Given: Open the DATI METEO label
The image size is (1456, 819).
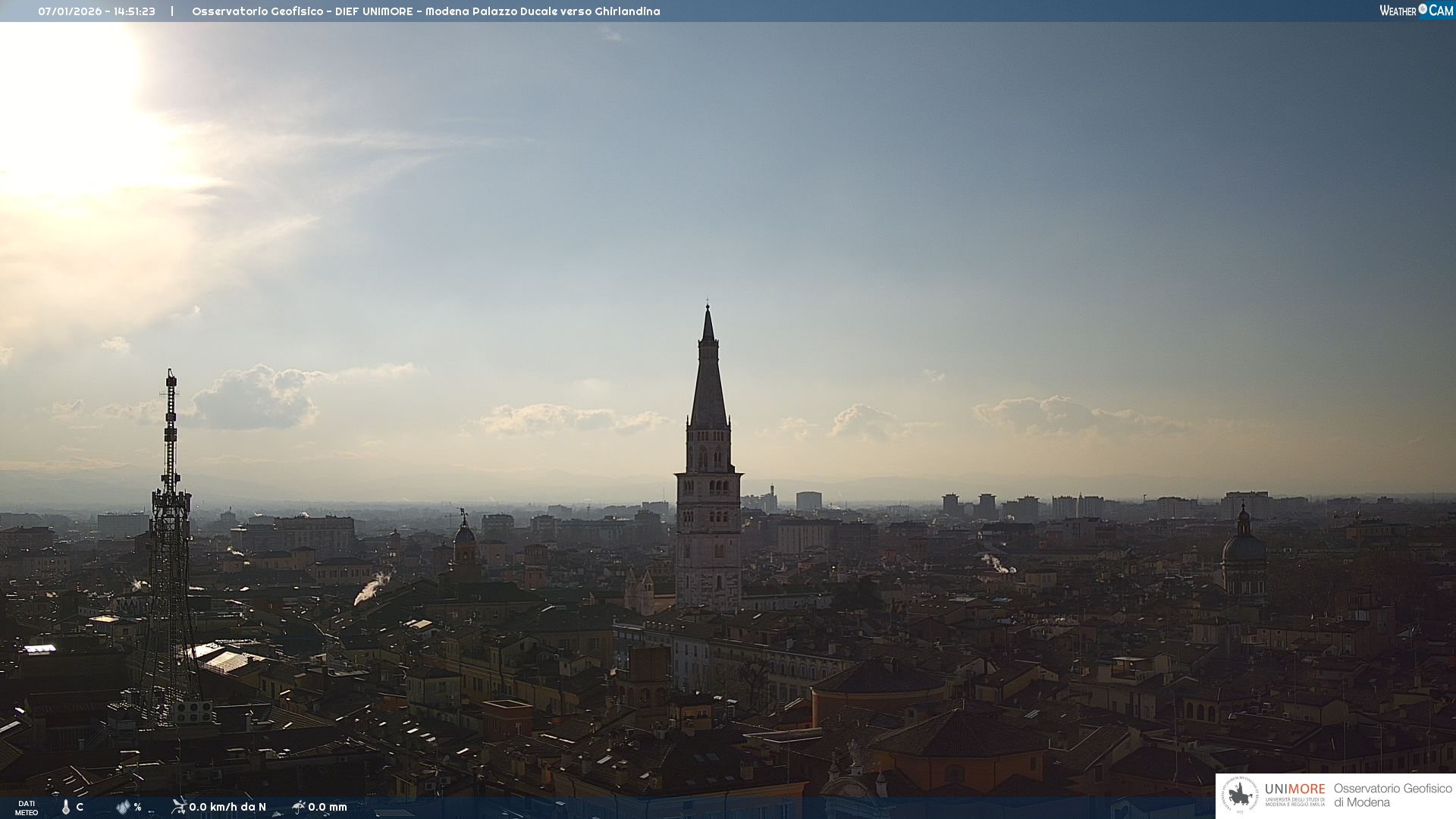Looking at the screenshot, I should coord(27,808).
